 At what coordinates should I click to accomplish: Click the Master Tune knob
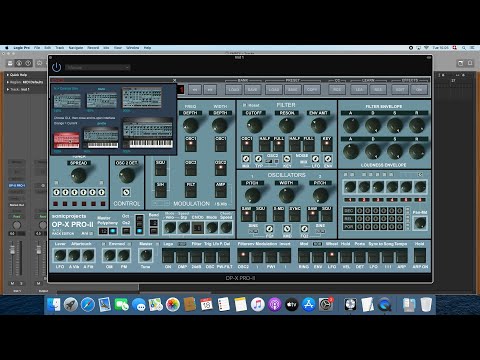[146, 256]
